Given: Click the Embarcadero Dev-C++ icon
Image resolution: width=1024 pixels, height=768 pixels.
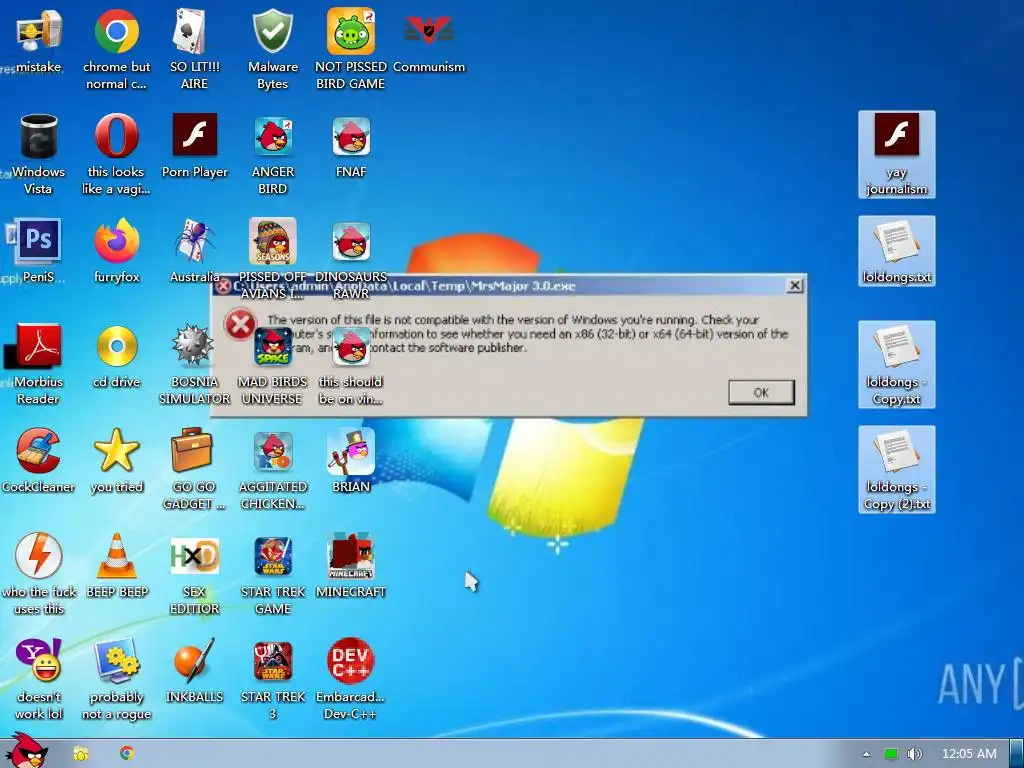Looking at the screenshot, I should tap(351, 680).
